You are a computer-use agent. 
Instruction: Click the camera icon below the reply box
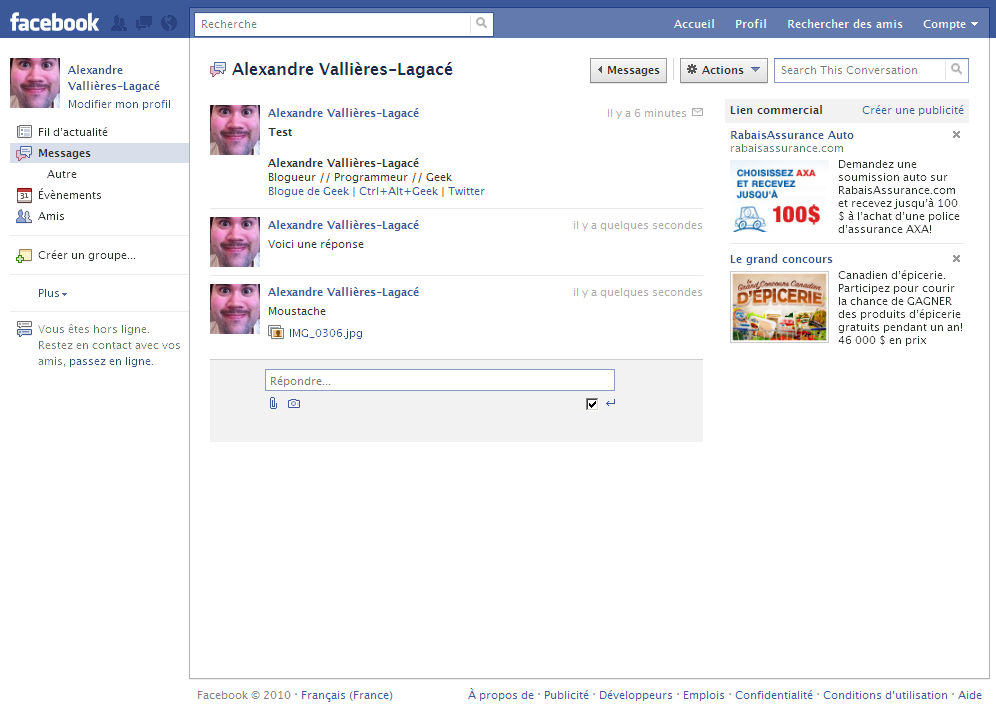(293, 404)
